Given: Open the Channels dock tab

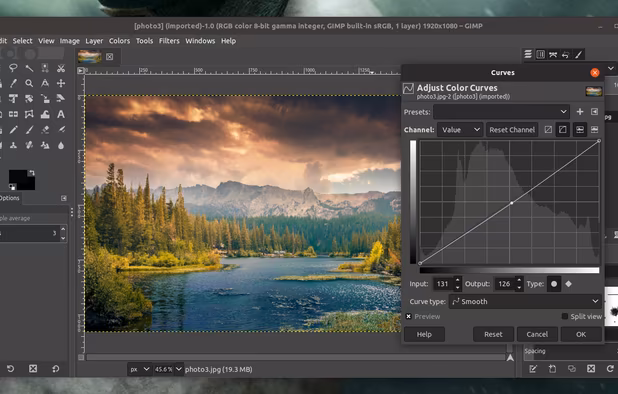Looking at the screenshot, I should 541,54.
